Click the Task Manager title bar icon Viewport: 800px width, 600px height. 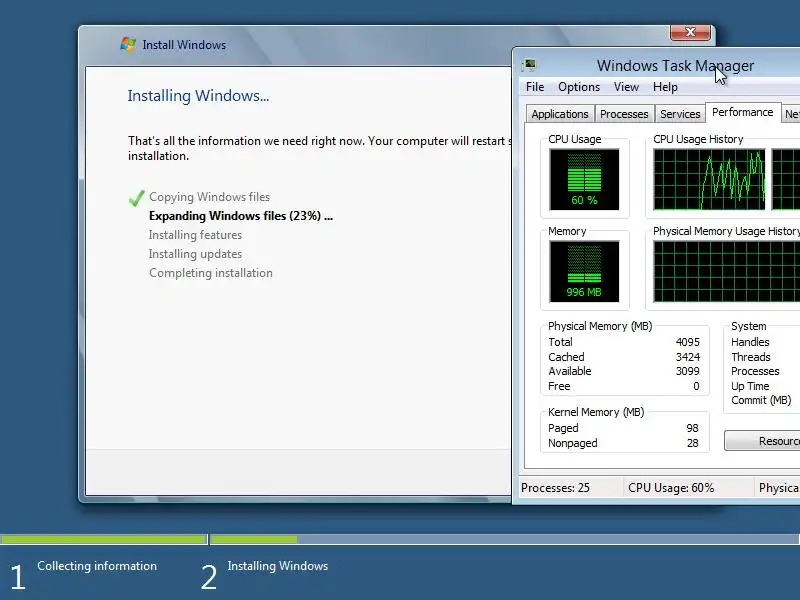click(x=529, y=65)
